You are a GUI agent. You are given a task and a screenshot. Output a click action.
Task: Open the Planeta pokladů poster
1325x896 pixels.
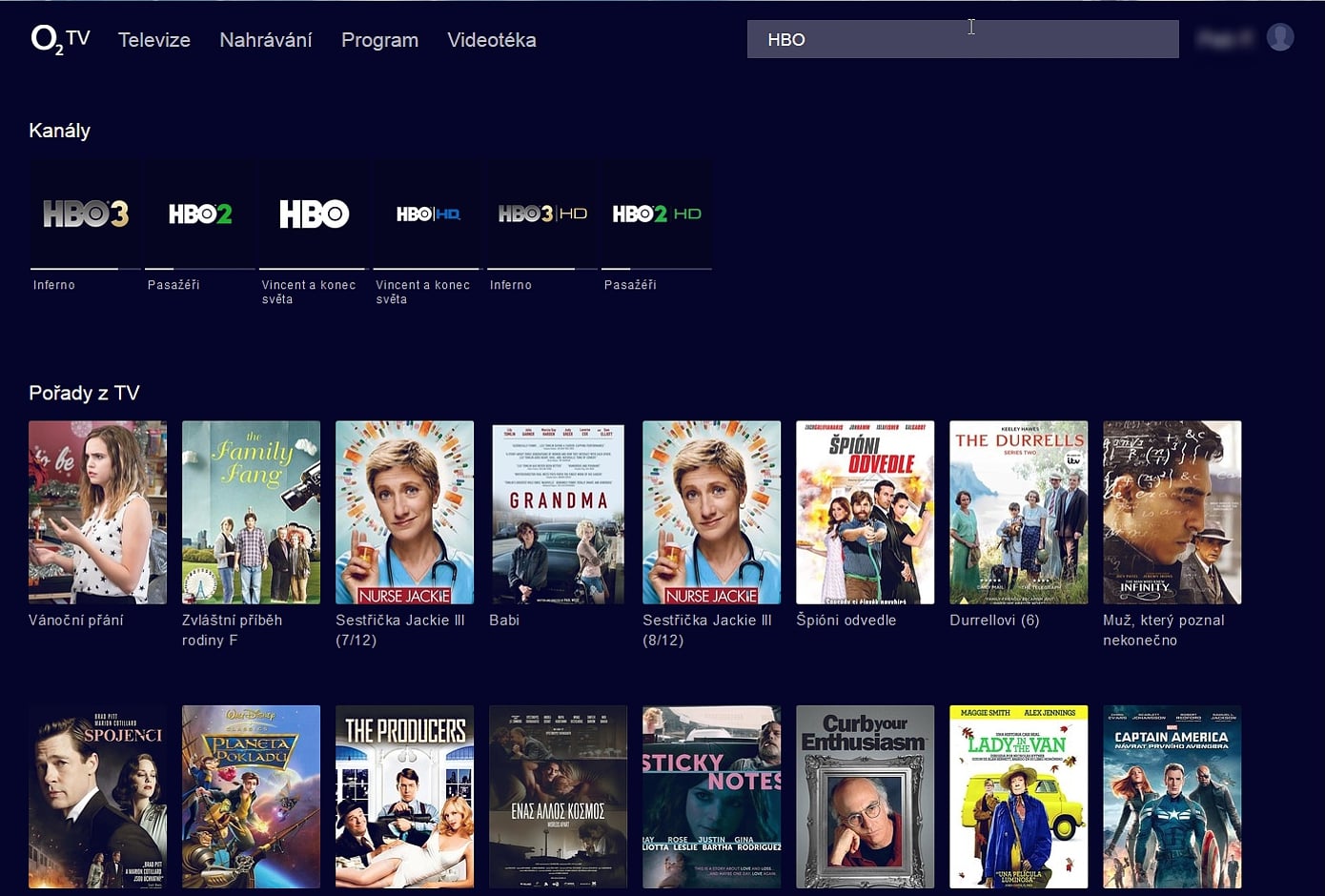[251, 797]
